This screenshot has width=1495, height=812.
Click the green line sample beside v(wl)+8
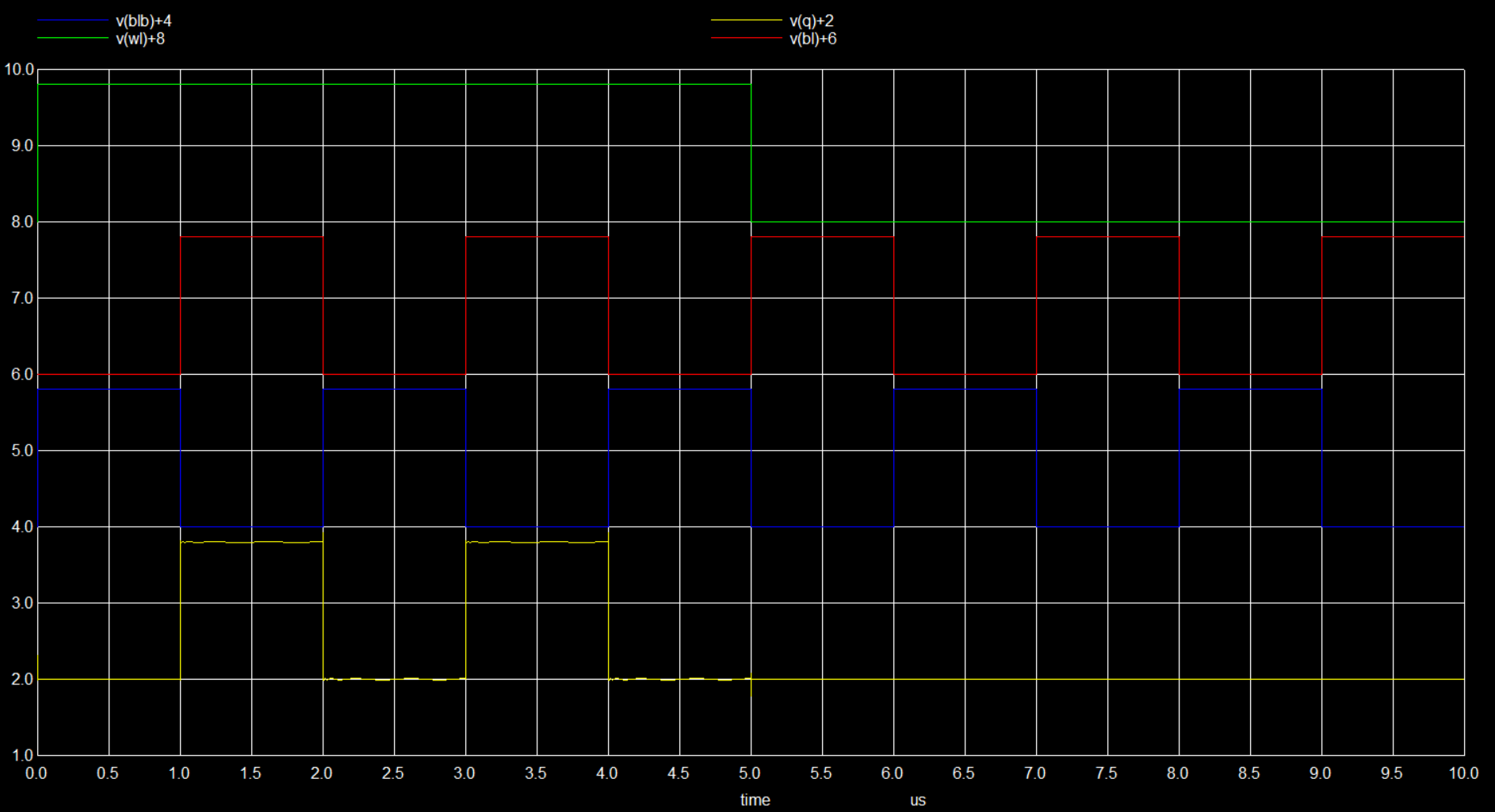[72, 38]
